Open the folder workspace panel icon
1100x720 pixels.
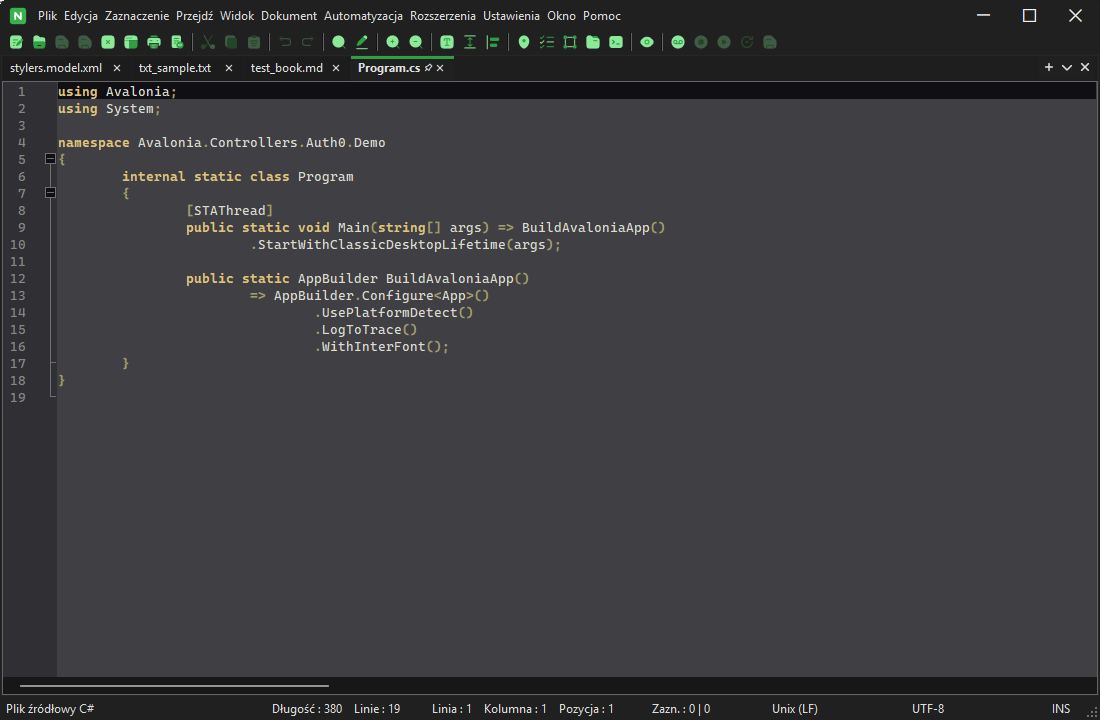tap(593, 42)
